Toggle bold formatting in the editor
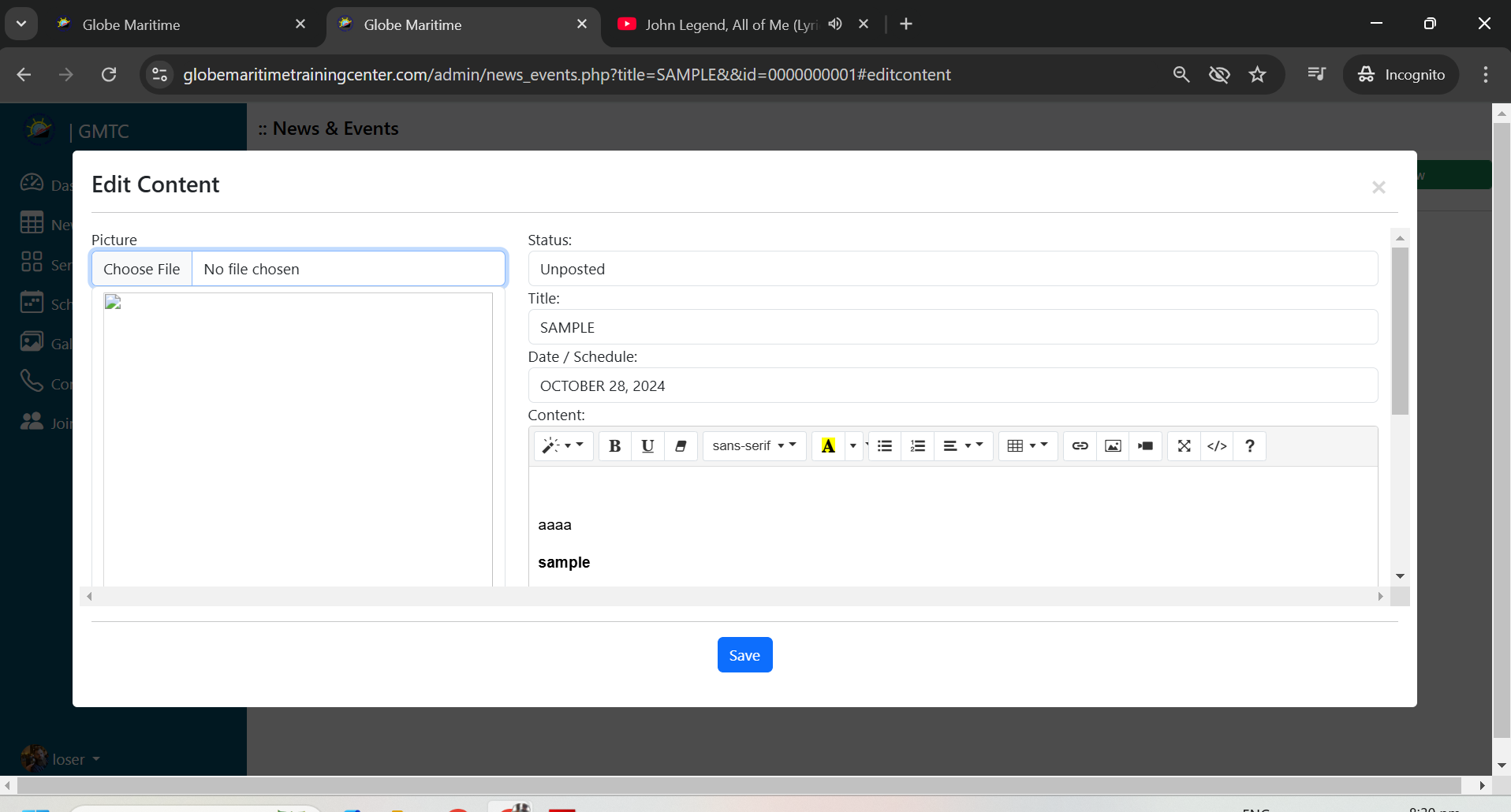1511x812 pixels. pos(614,446)
